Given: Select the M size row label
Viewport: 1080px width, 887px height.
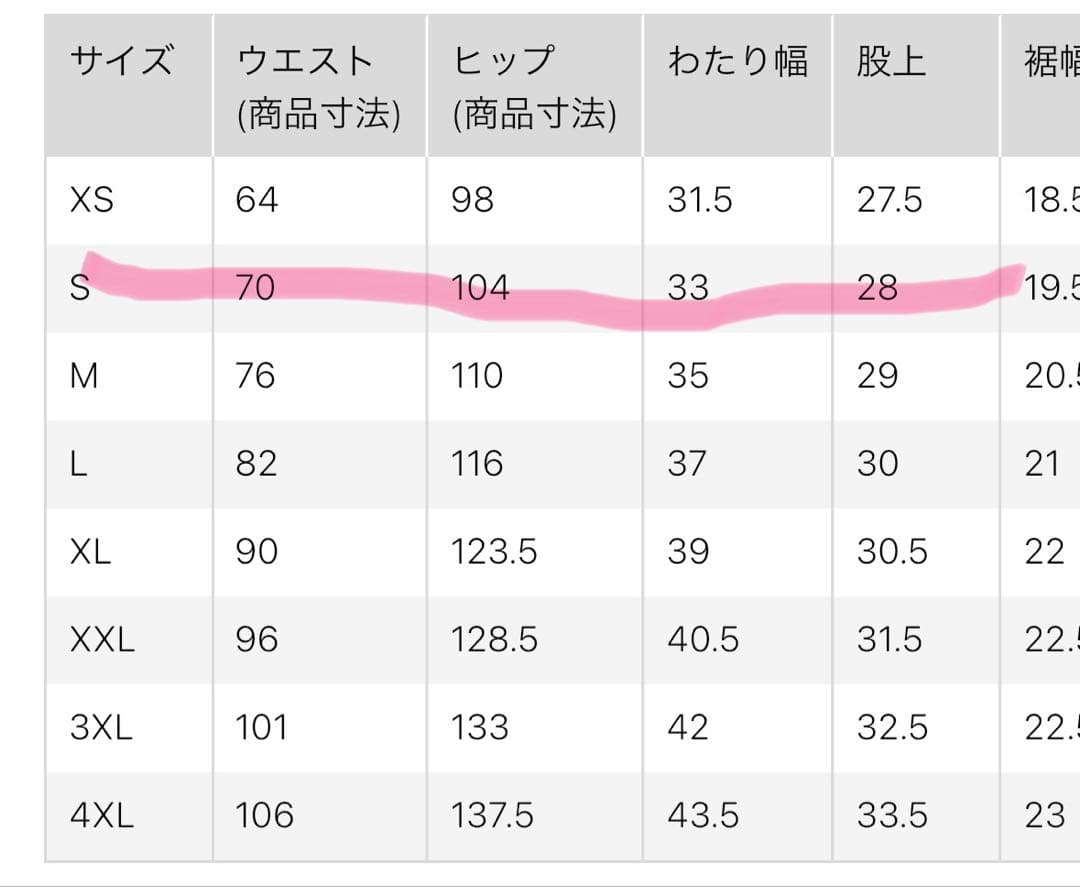Looking at the screenshot, I should [x=84, y=375].
